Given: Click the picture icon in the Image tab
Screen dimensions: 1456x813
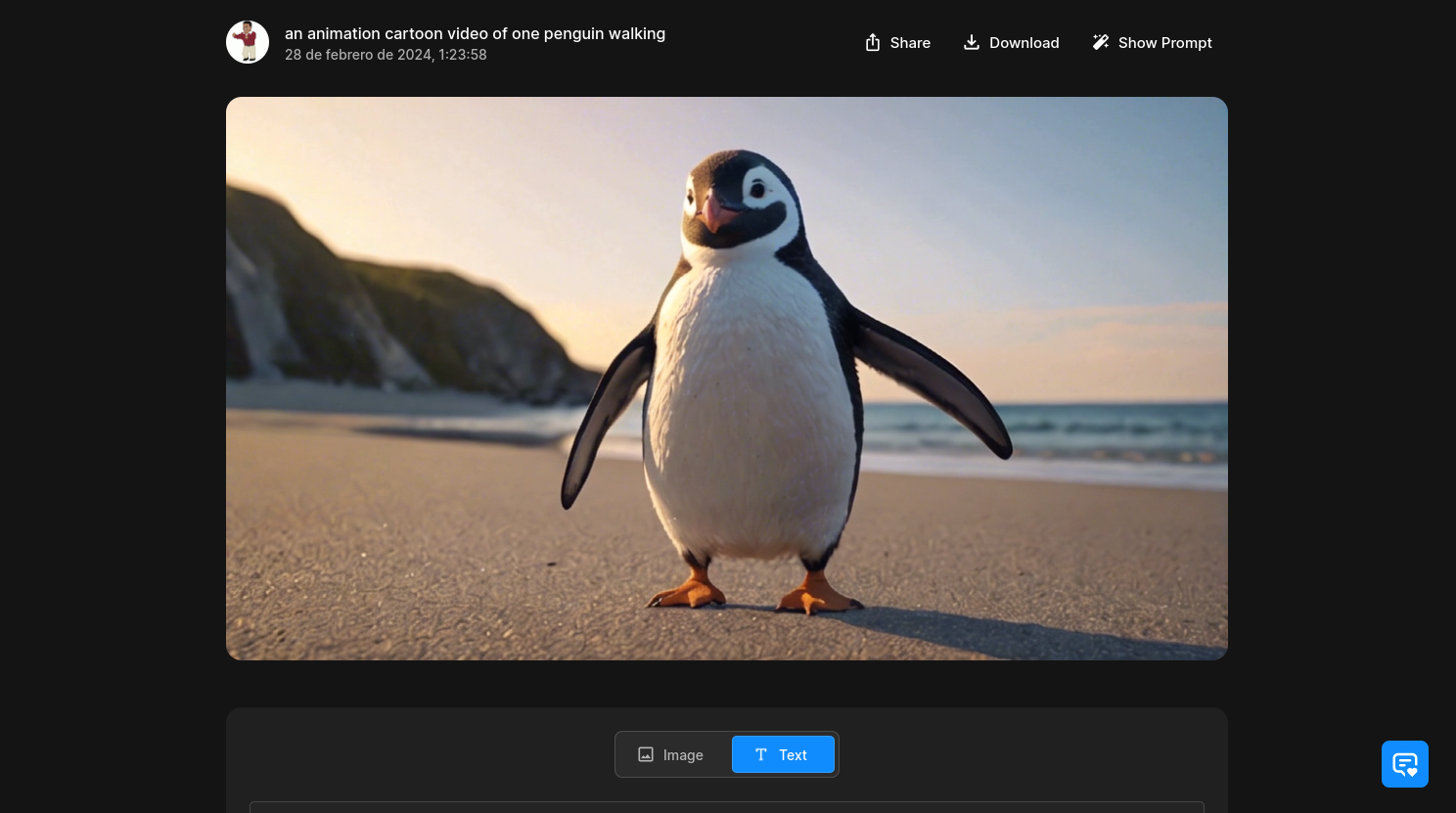Looking at the screenshot, I should (x=646, y=754).
